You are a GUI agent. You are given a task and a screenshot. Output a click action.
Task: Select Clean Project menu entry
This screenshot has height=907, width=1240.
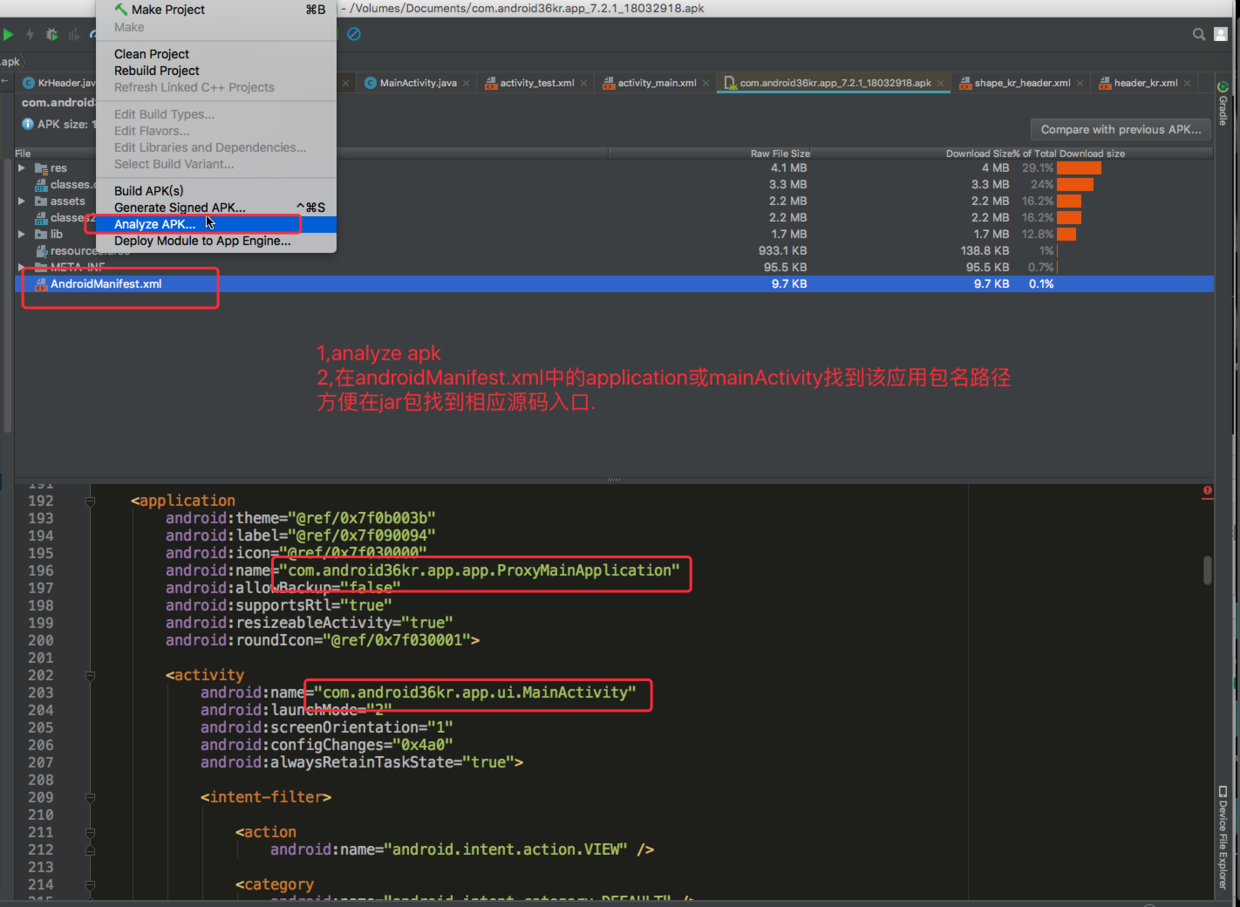point(216,54)
